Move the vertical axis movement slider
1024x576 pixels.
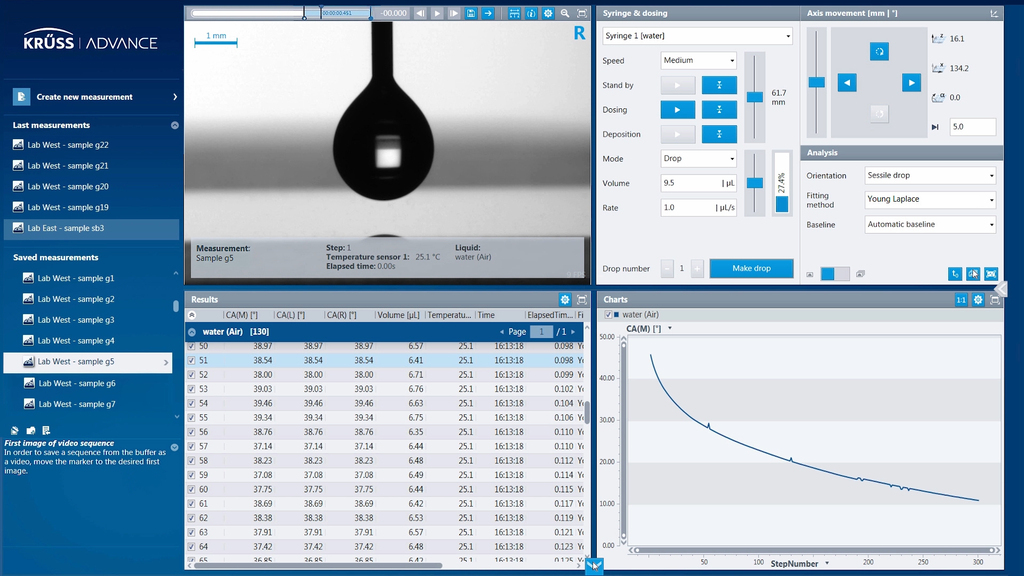coord(816,82)
